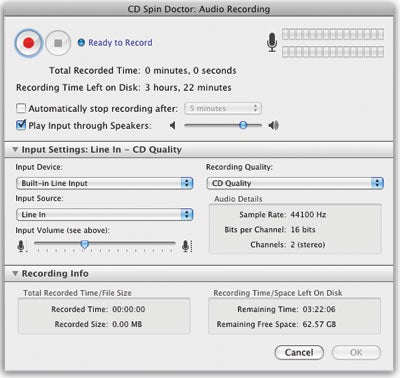400x378 pixels.
Task: Click the Recording Info header label
Action: [55, 273]
